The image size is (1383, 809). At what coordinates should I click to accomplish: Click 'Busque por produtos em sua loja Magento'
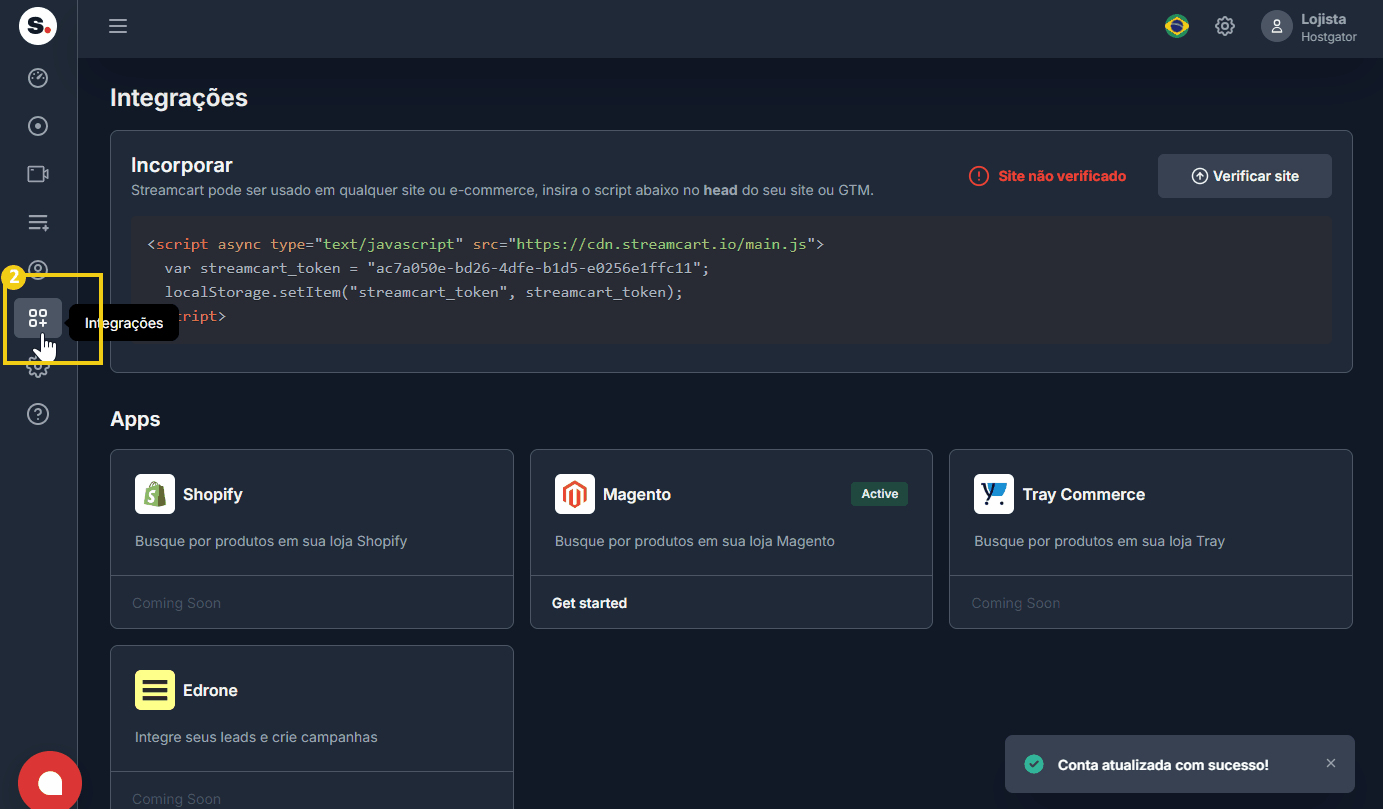(695, 541)
